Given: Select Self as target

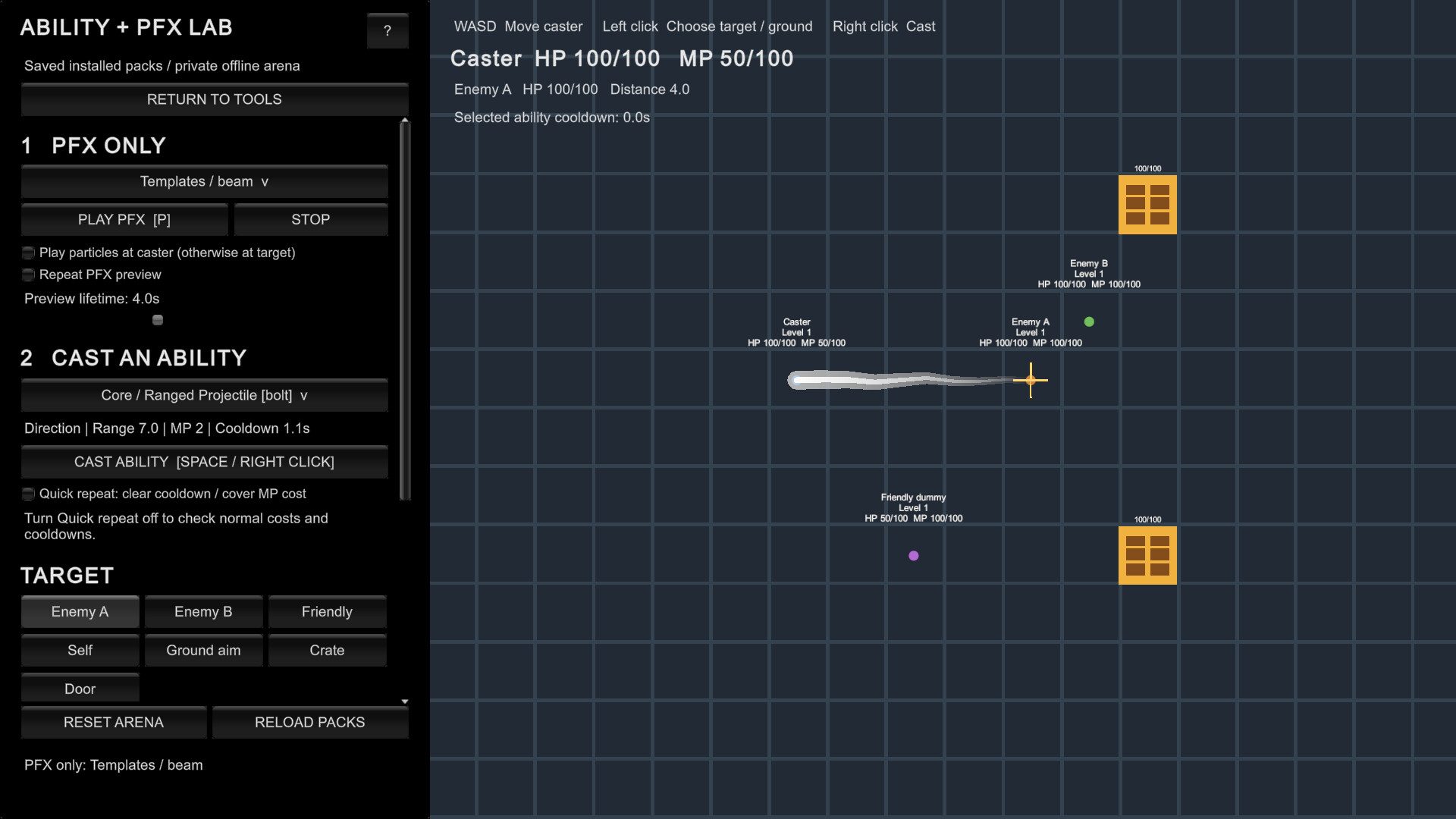Looking at the screenshot, I should click(80, 651).
